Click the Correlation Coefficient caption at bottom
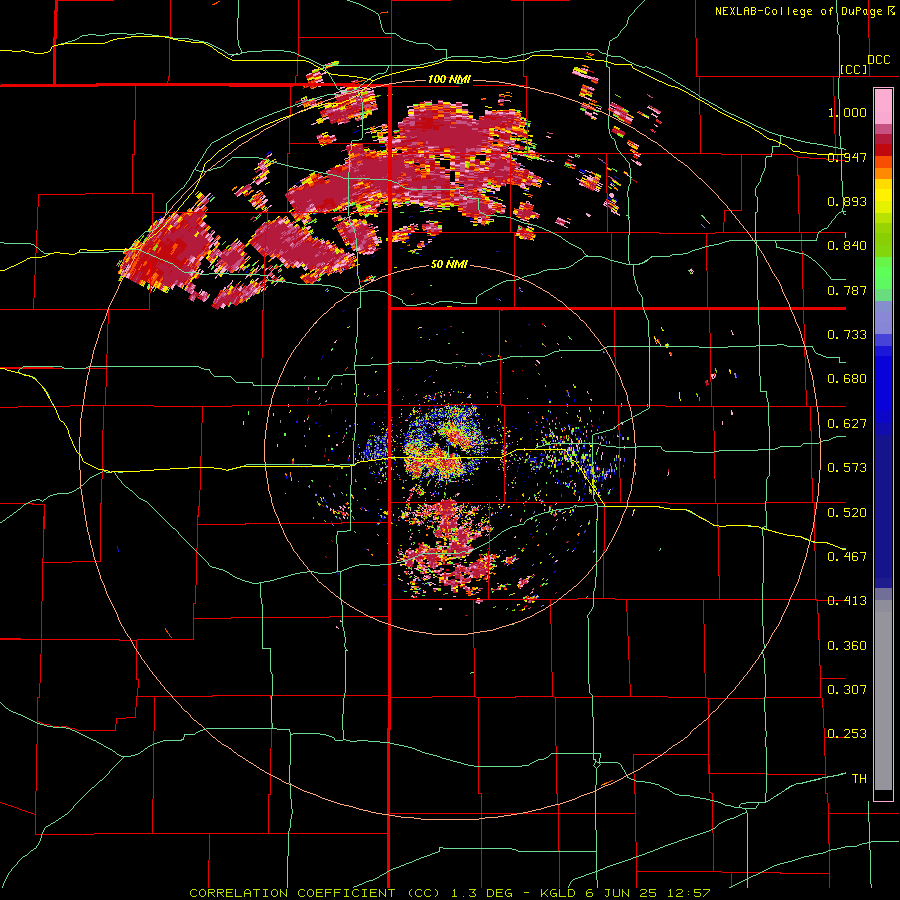The height and width of the screenshot is (900, 900). tap(450, 893)
